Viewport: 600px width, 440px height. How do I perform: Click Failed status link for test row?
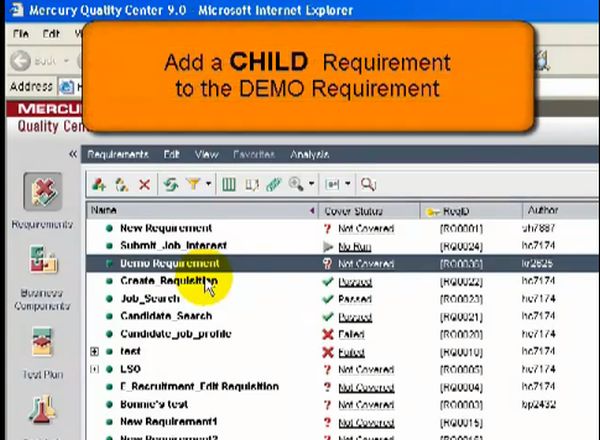pyautogui.click(x=351, y=352)
